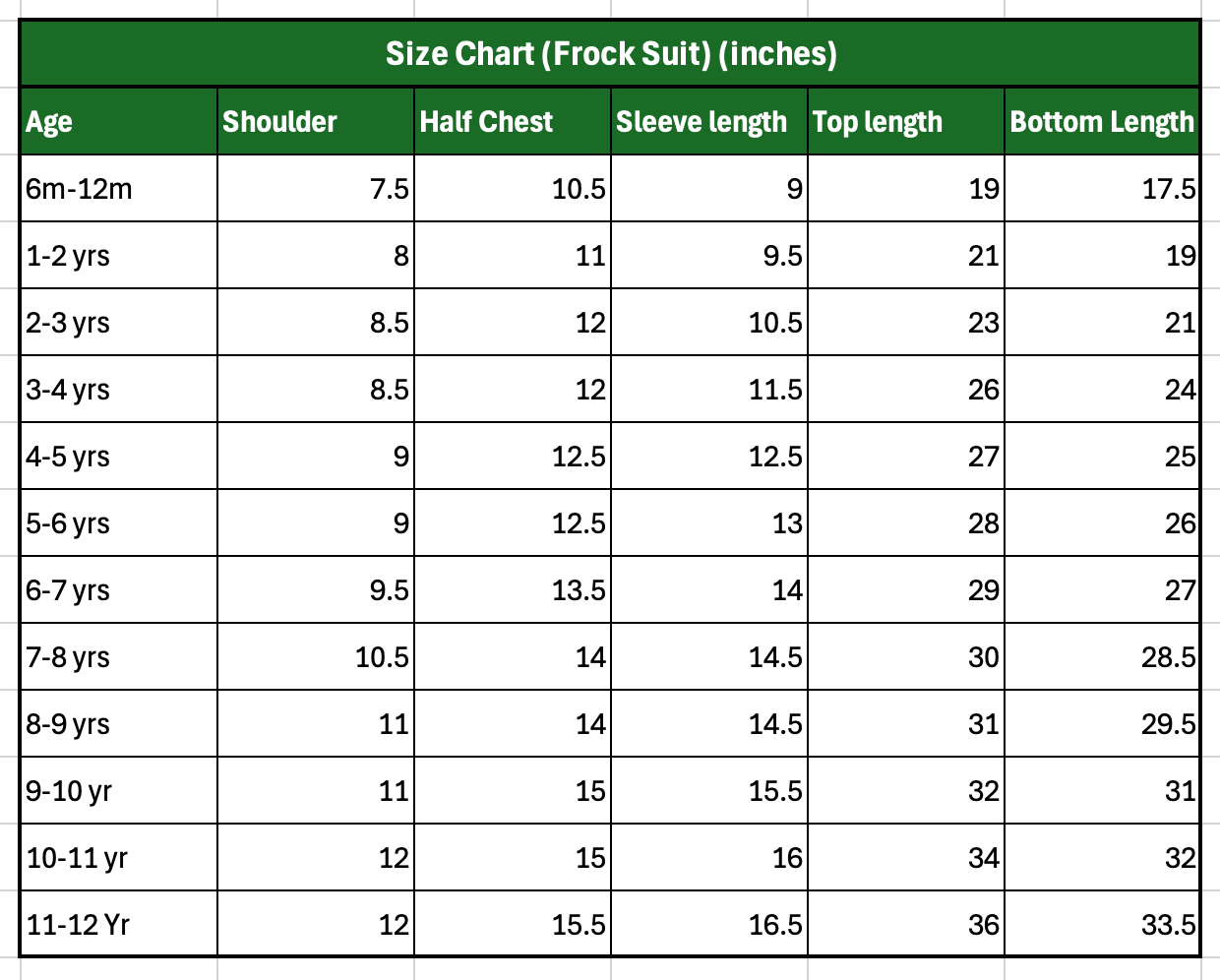Click half chest 13.5 in 6-7 yrs row

click(513, 589)
